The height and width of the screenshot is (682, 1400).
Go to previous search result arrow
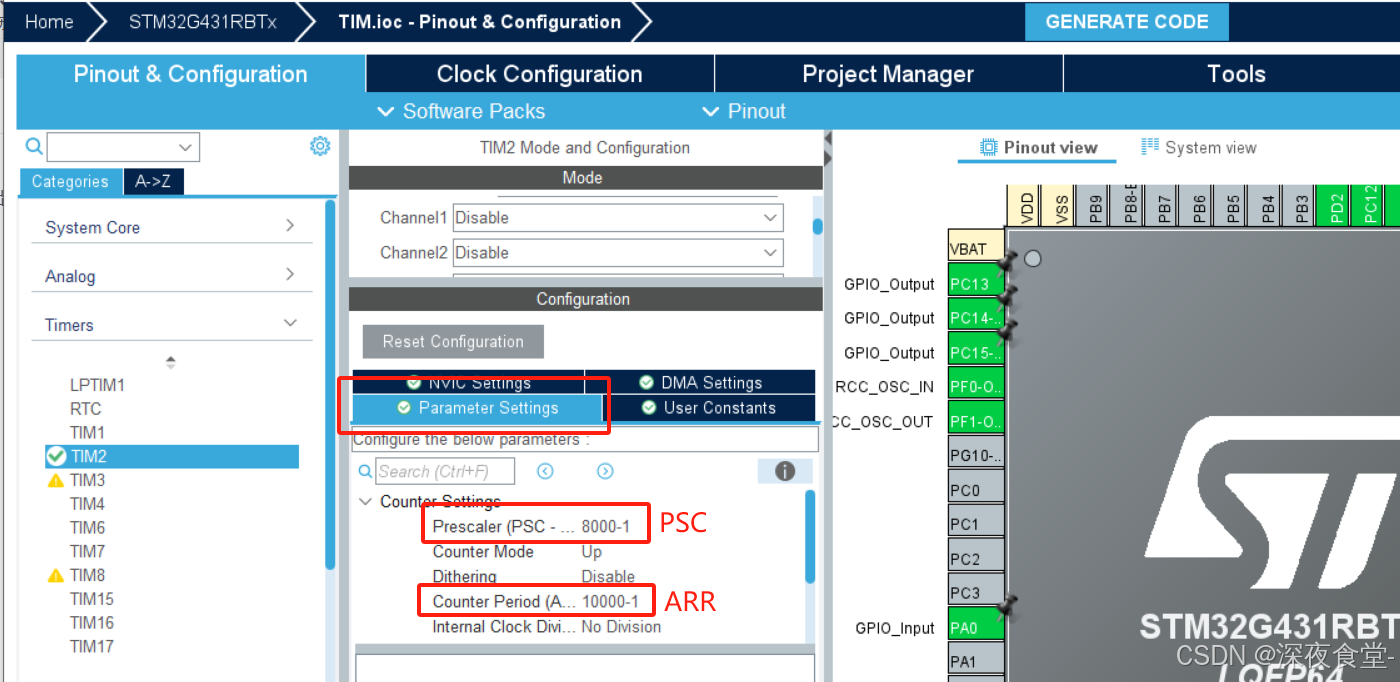545,471
